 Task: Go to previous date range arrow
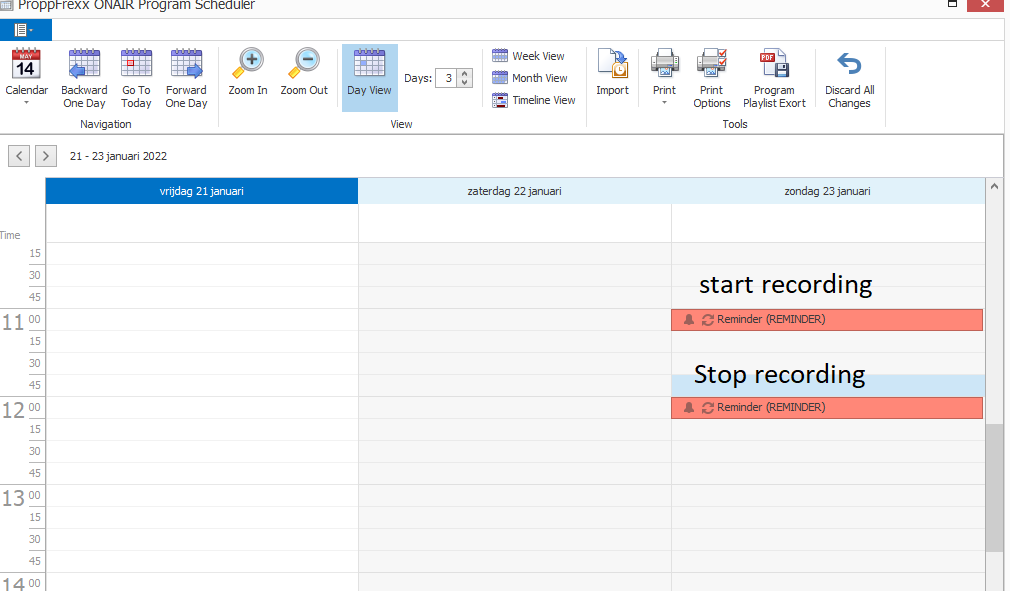[19, 156]
